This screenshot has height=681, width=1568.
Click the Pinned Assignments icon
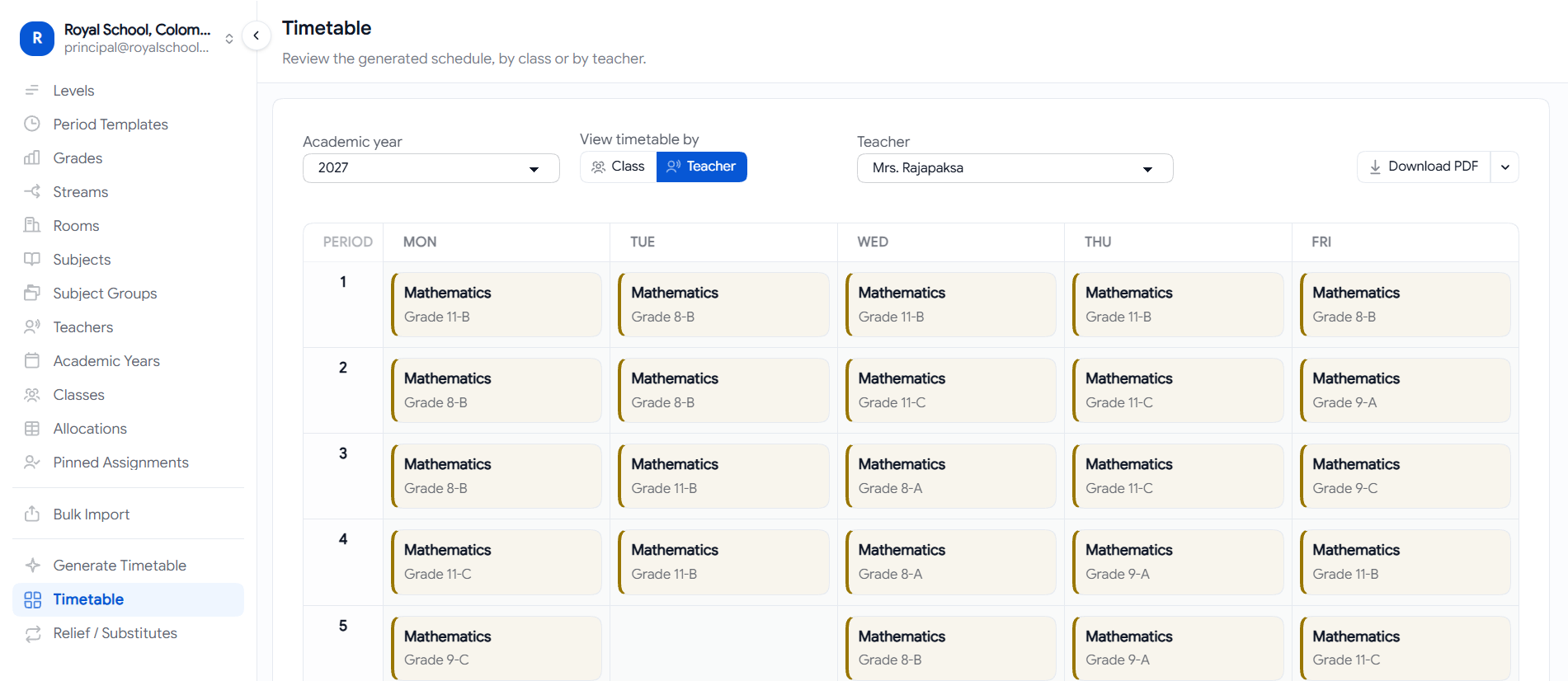(x=32, y=462)
